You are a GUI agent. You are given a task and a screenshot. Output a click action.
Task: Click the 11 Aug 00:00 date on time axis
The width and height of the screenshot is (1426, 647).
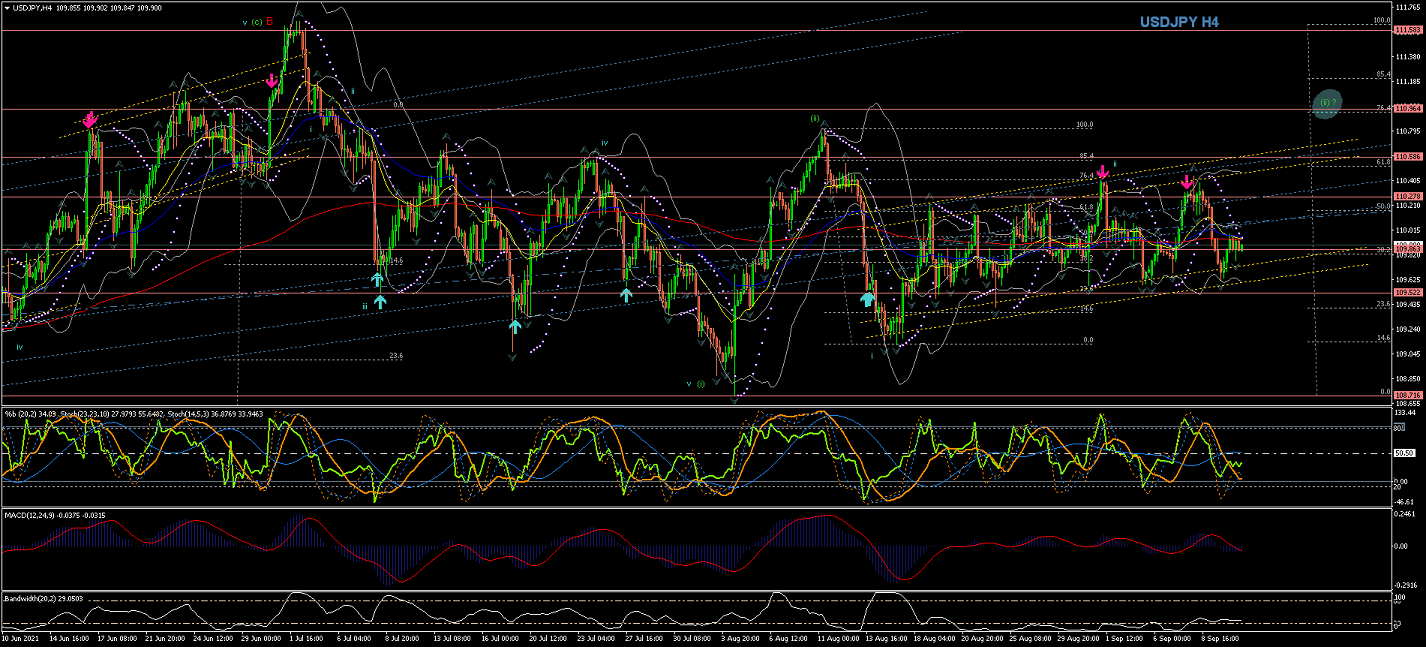point(838,637)
